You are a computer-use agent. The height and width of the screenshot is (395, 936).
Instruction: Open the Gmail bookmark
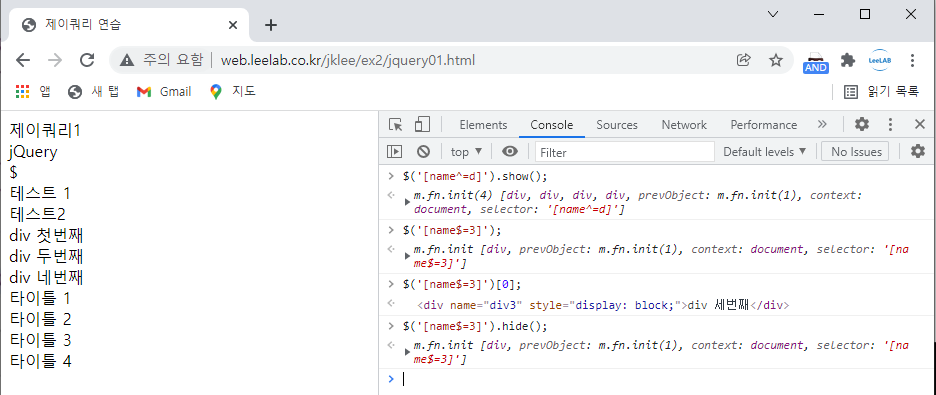pos(164,91)
